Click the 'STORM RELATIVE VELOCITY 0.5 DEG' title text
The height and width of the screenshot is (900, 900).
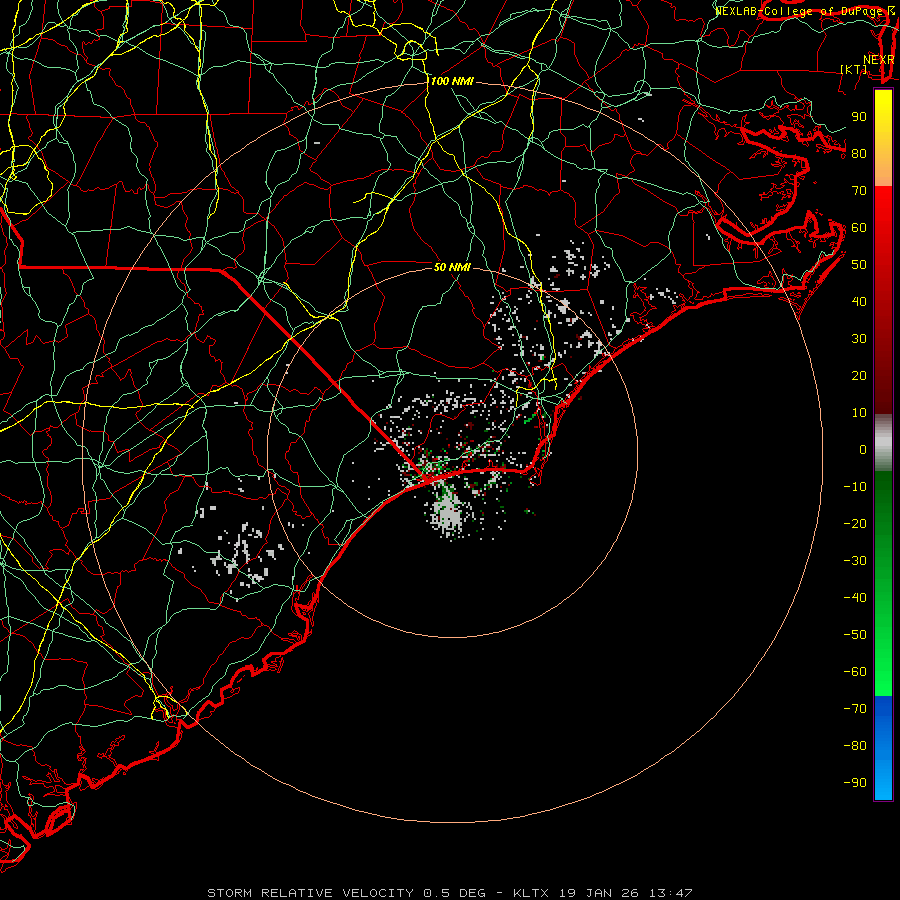point(346,893)
